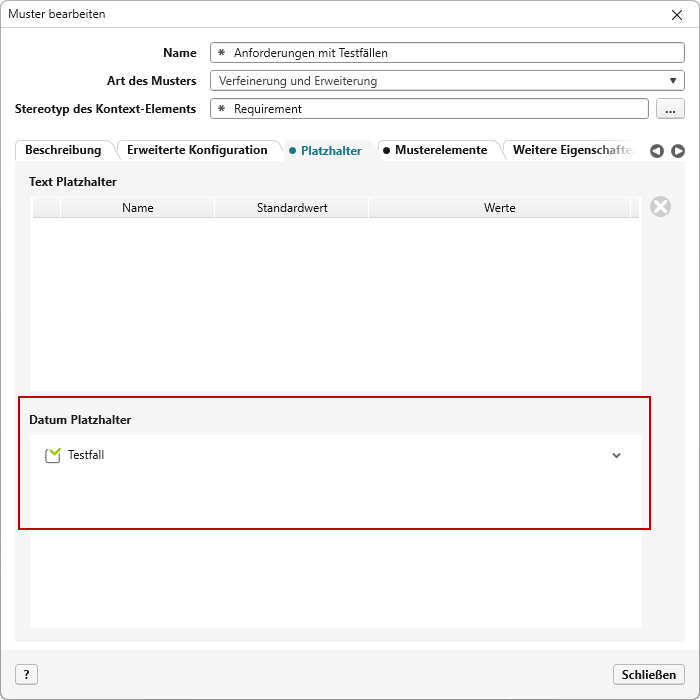Viewport: 700px width, 700px height.
Task: Click the Werte column header
Action: coord(499,208)
